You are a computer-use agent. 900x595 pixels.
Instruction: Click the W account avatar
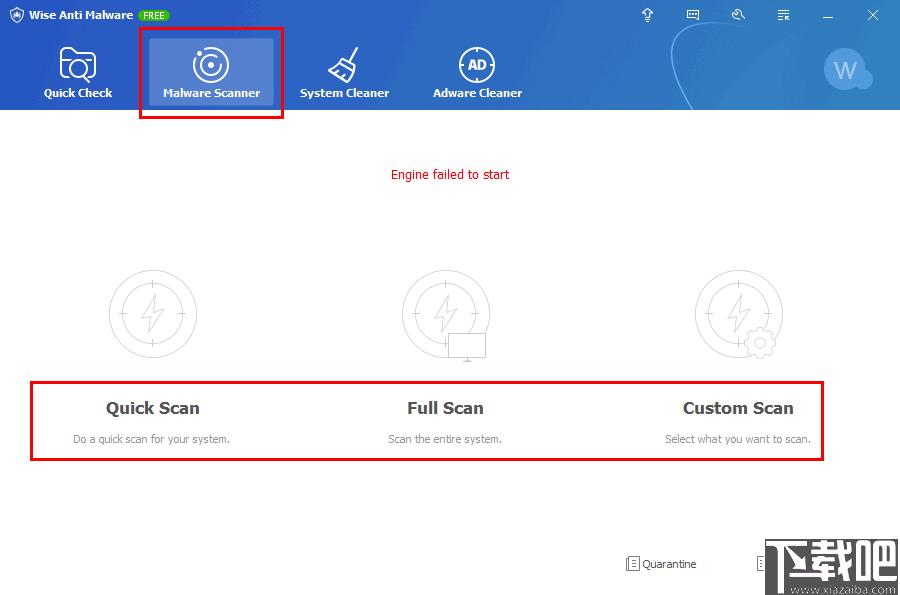tap(846, 70)
